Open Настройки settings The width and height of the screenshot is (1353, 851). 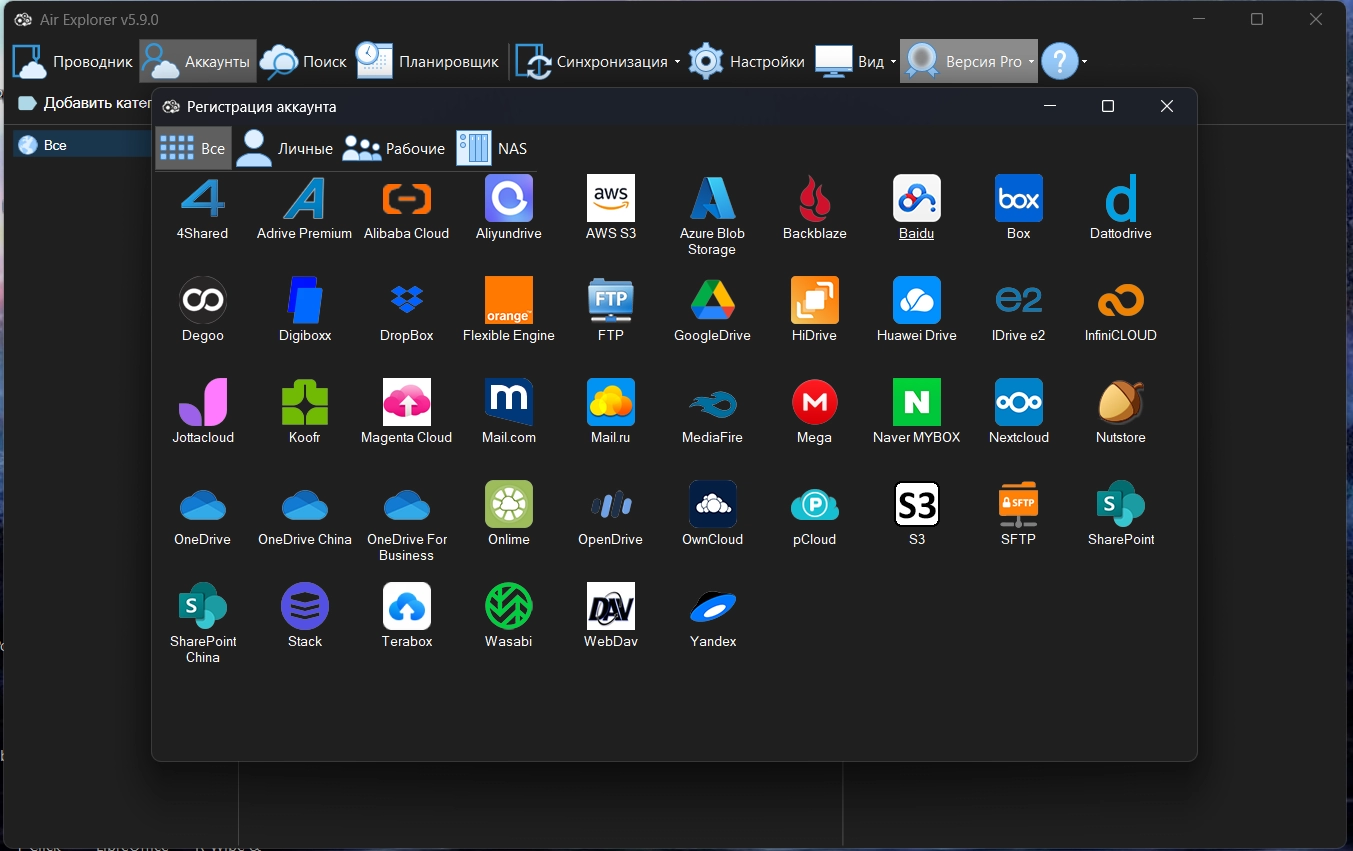[747, 62]
